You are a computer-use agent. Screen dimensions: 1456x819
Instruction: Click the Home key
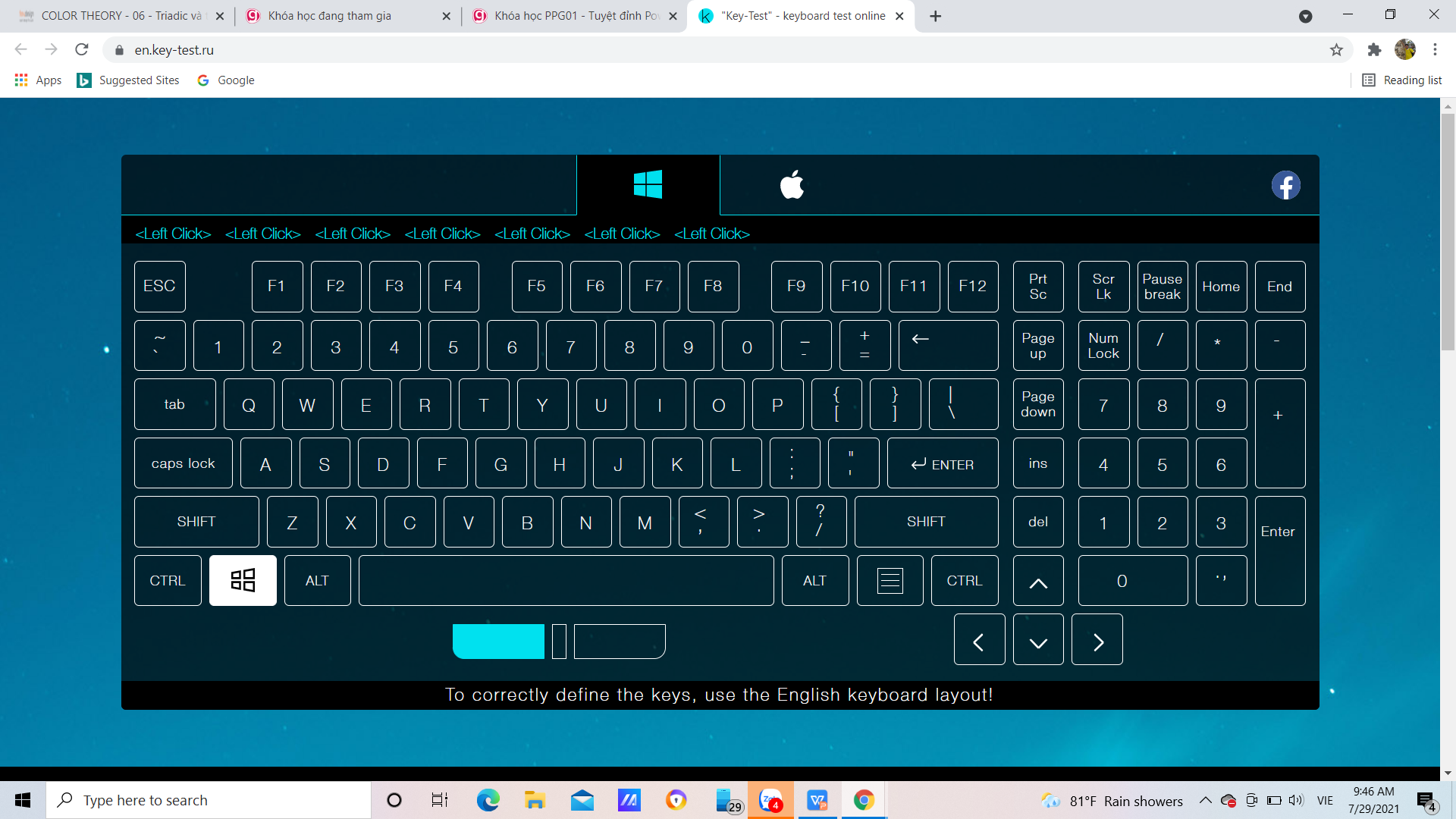pos(1221,286)
